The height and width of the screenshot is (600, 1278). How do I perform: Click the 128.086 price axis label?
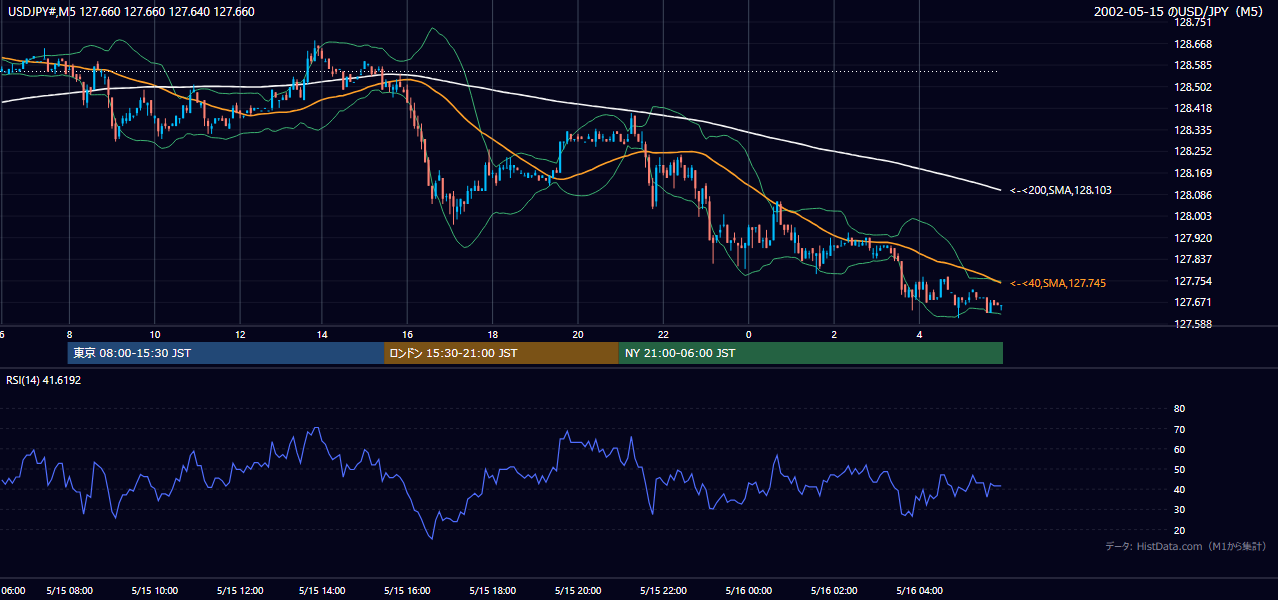1193,195
